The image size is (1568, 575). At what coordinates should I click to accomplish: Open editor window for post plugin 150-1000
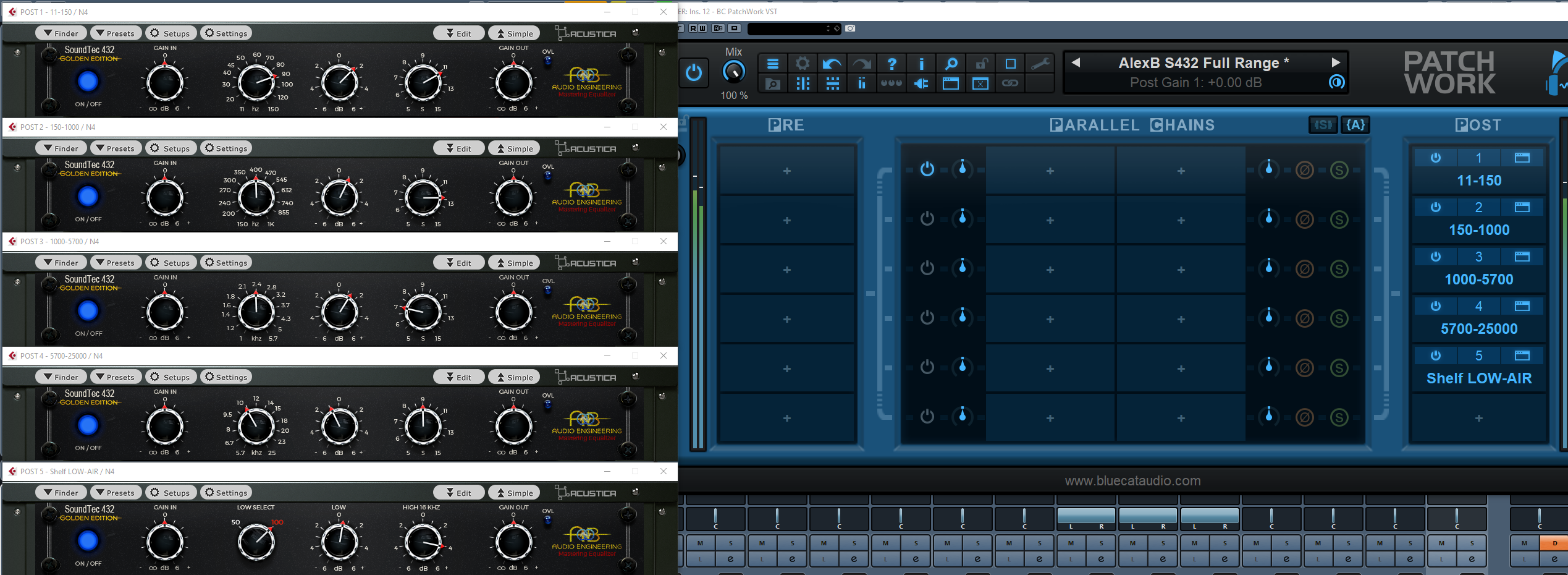point(1522,207)
